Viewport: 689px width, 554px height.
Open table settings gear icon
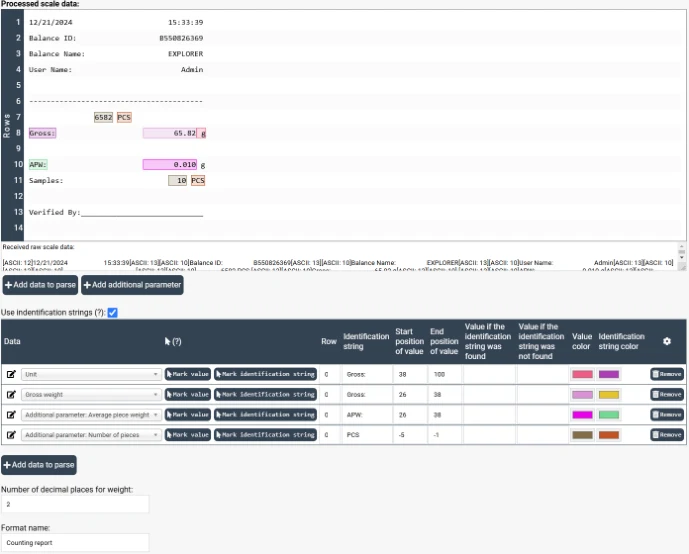coord(667,341)
